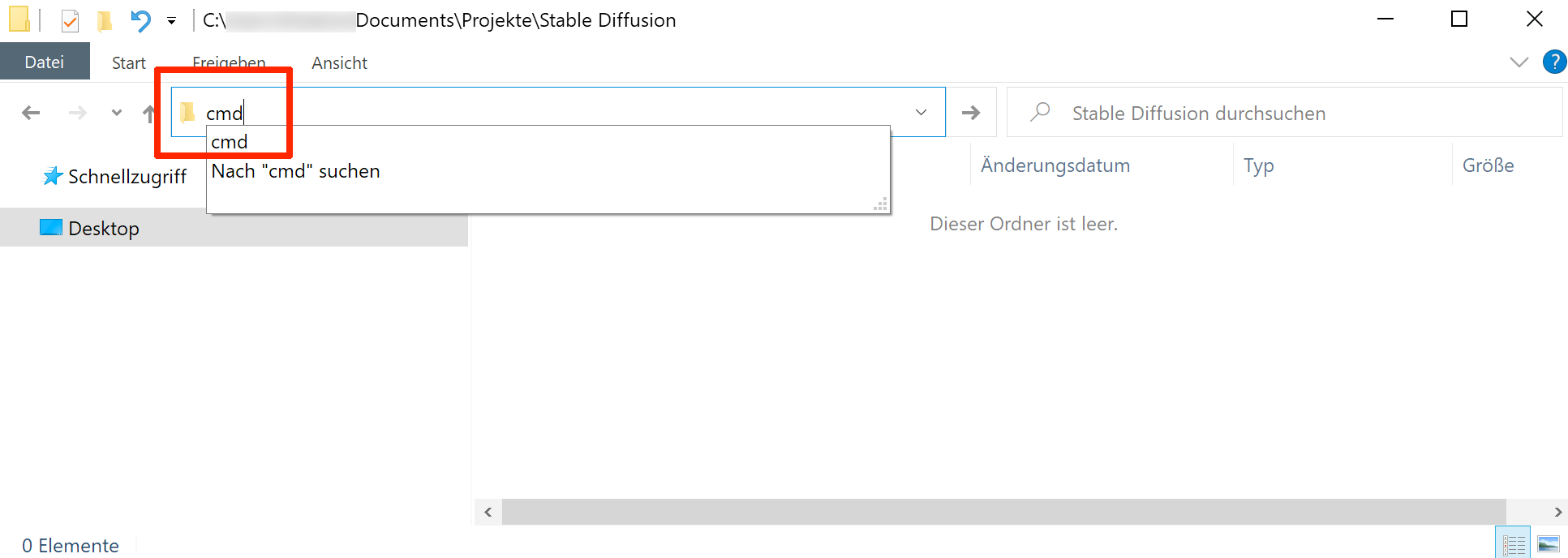Click the Stable Diffusion durchsuchen search box
This screenshot has height=558, width=1568.
1284,113
